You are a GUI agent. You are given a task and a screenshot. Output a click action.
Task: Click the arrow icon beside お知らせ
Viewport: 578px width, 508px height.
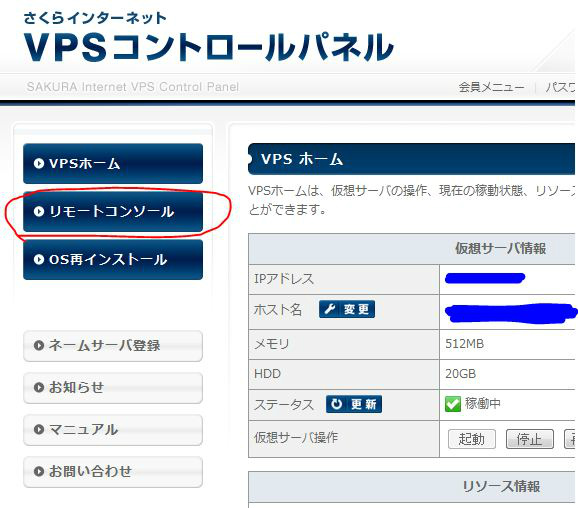click(39, 388)
